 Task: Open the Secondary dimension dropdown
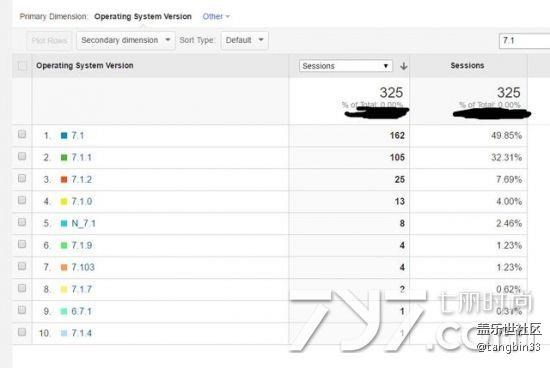[126, 40]
